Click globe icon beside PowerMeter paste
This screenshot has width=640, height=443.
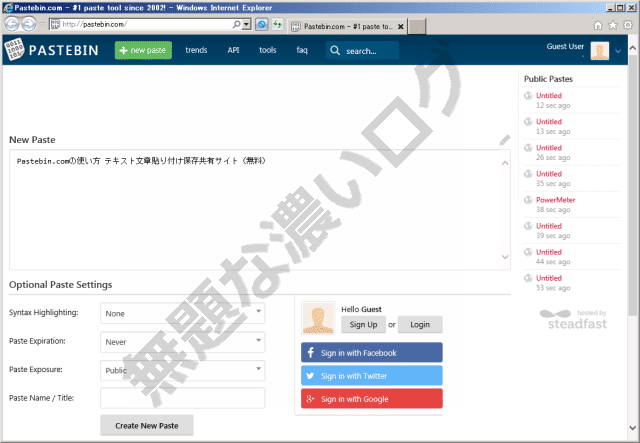click(x=528, y=200)
